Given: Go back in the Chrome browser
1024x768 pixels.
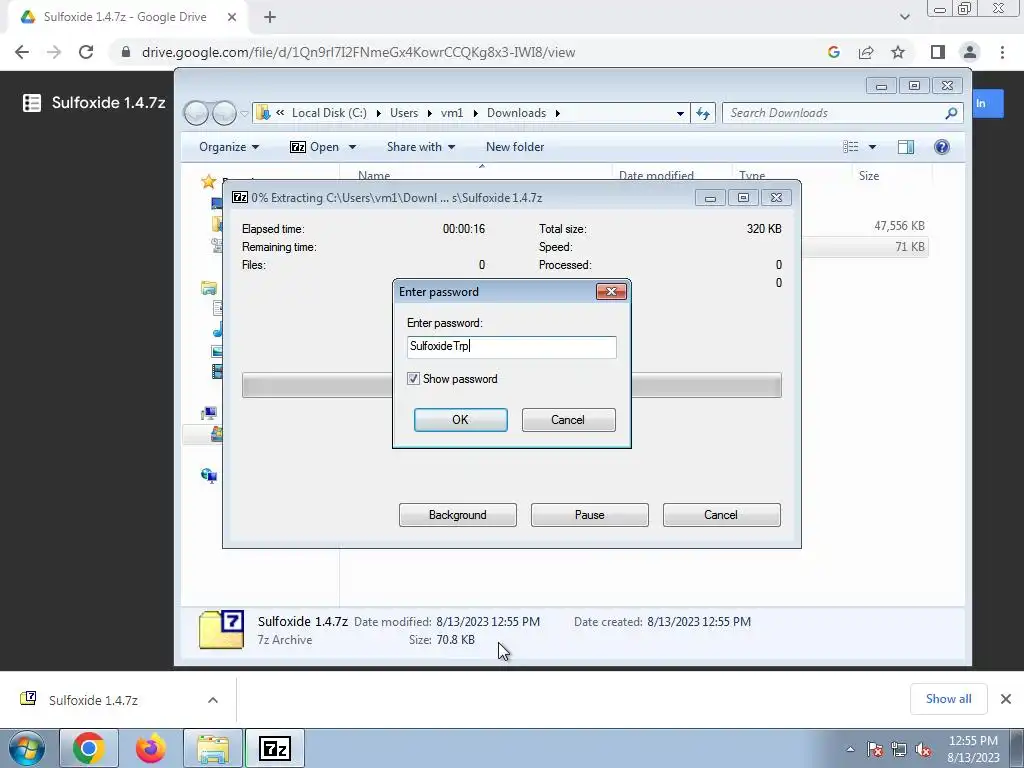Looking at the screenshot, I should (22, 52).
